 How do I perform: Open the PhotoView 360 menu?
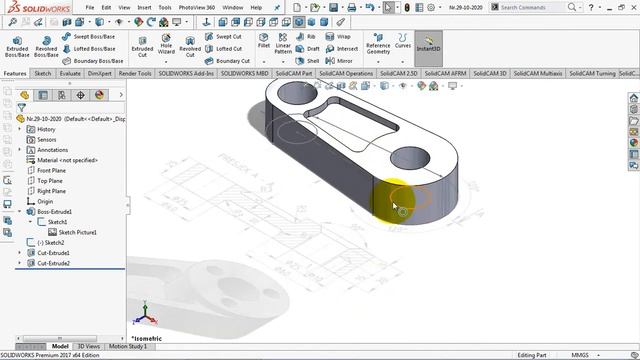point(197,7)
